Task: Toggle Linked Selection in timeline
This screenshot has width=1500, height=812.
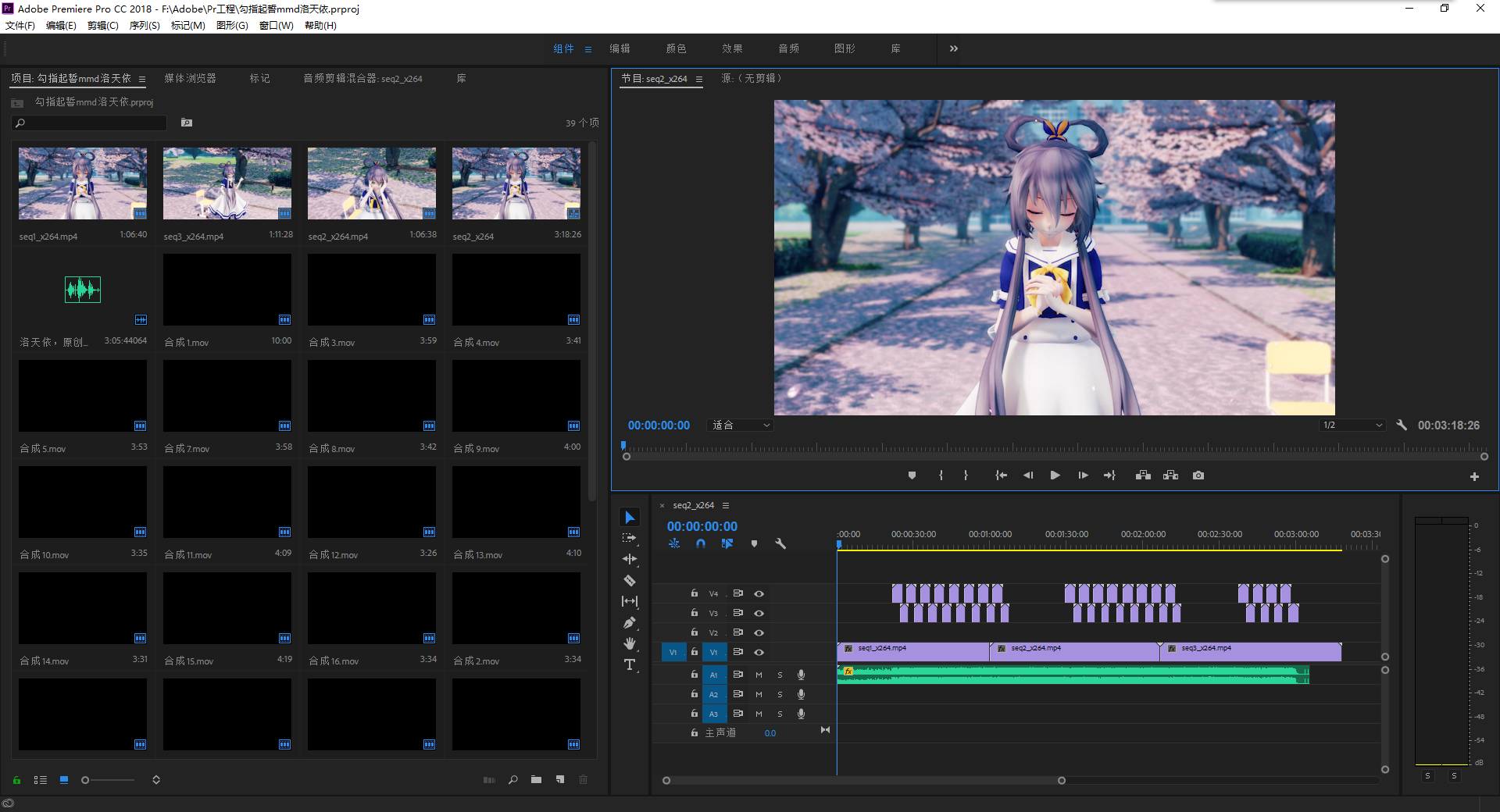Action: [727, 543]
